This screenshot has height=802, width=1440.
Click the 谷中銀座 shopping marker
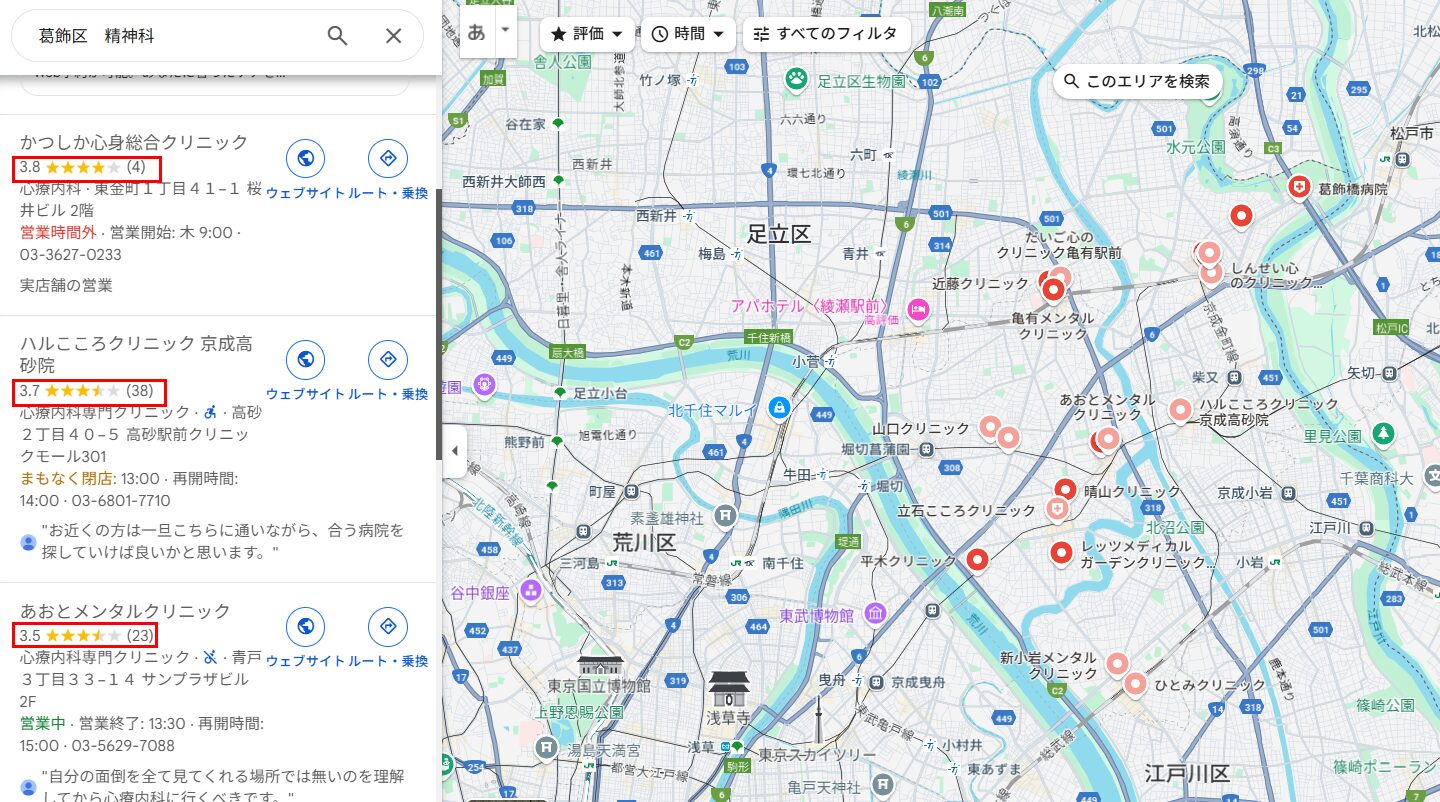tap(530, 591)
